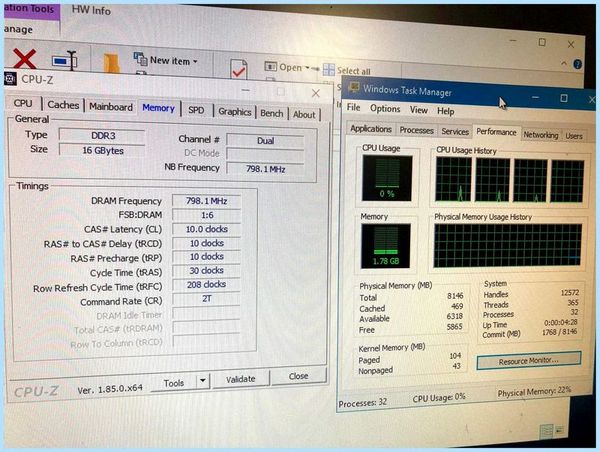The width and height of the screenshot is (600, 452).
Task: Switch to the Caches tab in CPU-Z
Action: 63,105
